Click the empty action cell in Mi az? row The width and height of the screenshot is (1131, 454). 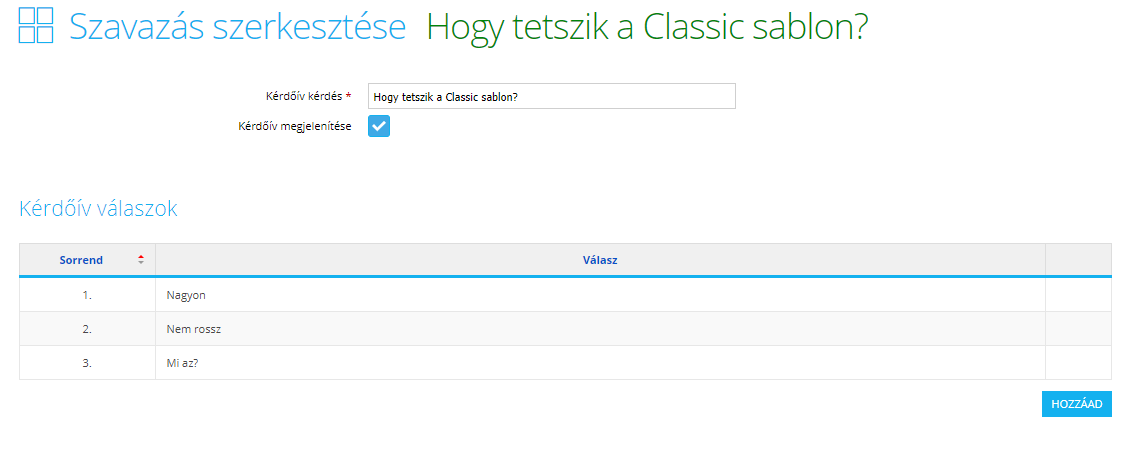click(1078, 363)
